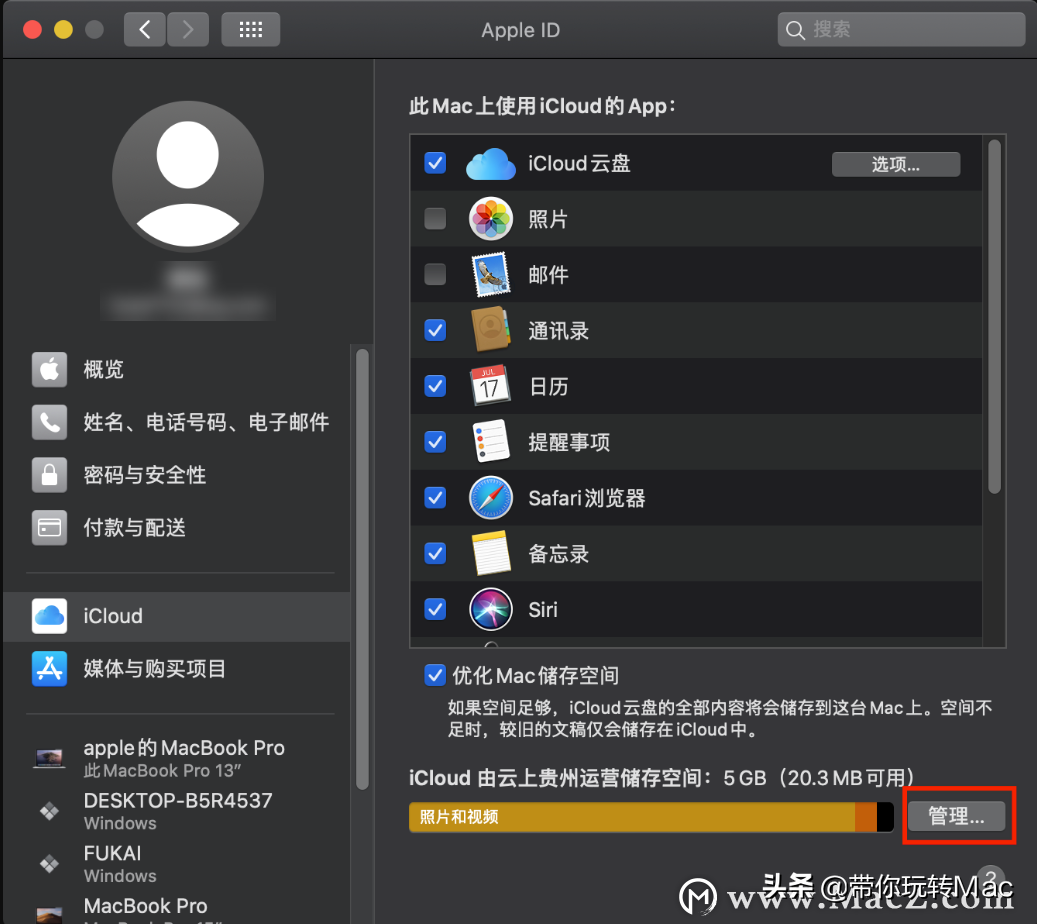Click the Photos app icon
This screenshot has width=1037, height=924.
491,218
